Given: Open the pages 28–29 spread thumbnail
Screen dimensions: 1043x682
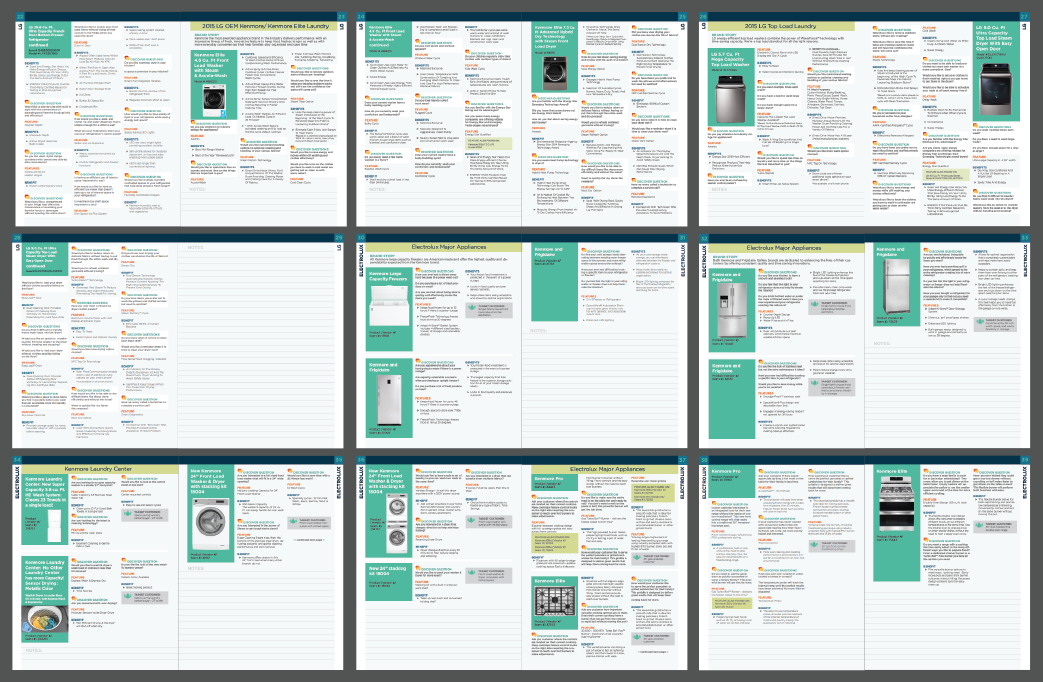Looking at the screenshot, I should click(180, 341).
